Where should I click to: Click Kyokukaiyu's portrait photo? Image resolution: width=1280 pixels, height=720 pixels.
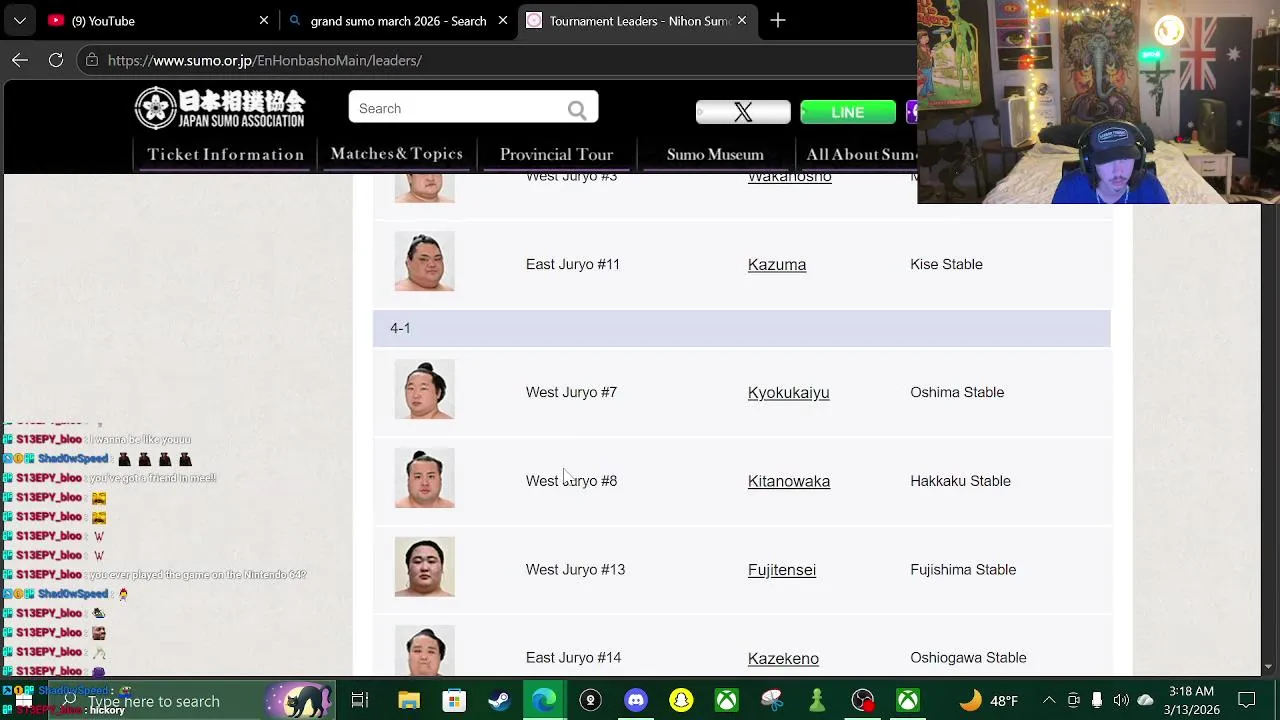coord(424,390)
